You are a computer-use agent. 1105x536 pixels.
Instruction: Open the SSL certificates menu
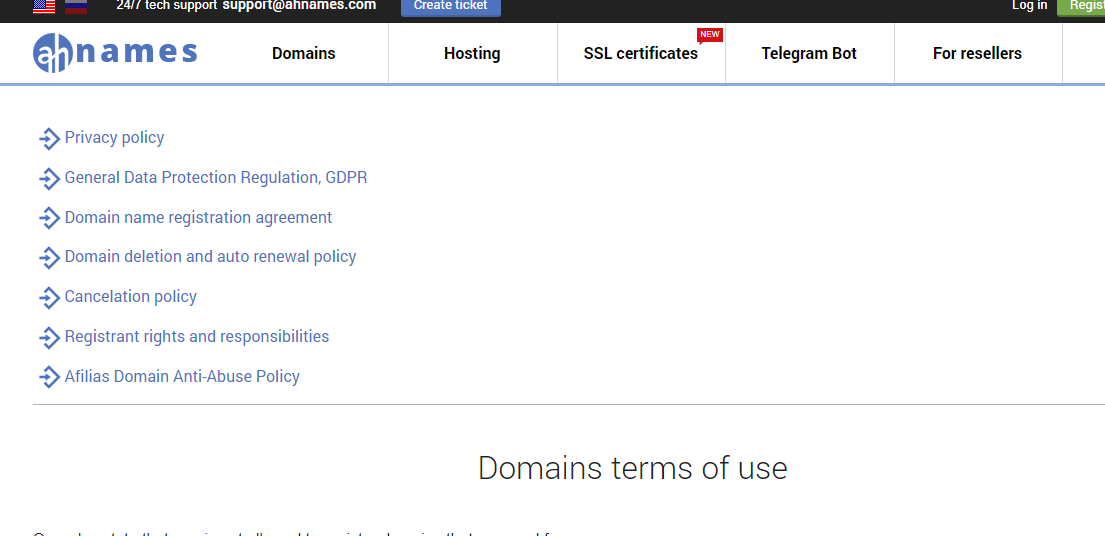pyautogui.click(x=641, y=54)
